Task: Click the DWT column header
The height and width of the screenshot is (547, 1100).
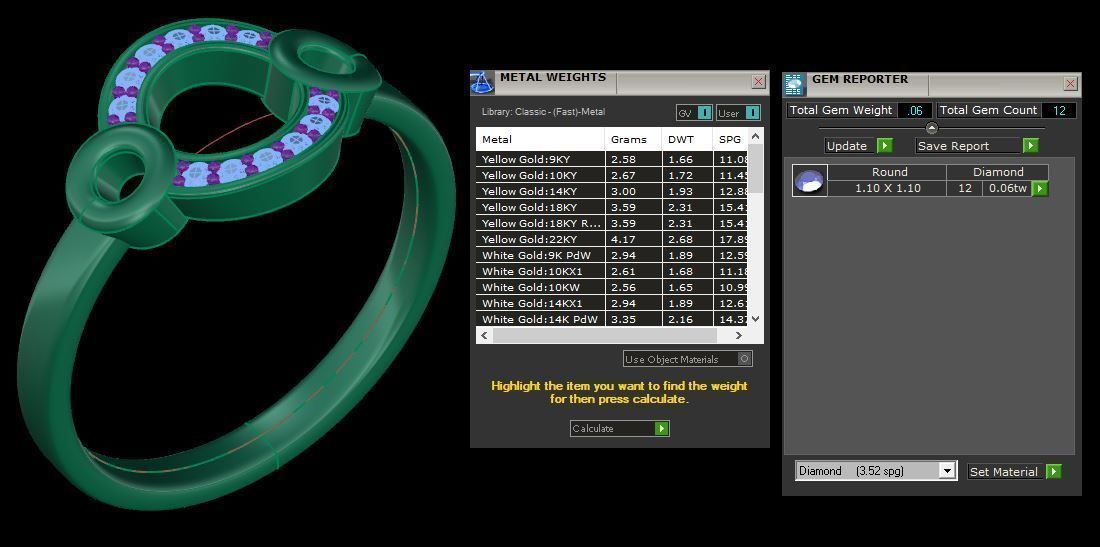Action: (688, 140)
